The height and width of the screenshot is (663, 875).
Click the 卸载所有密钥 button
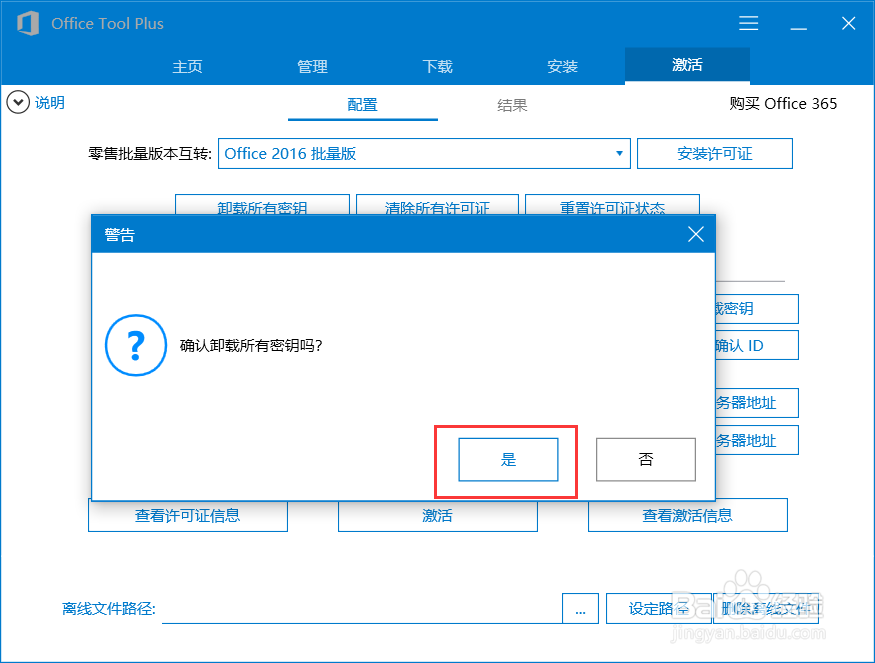coord(262,205)
